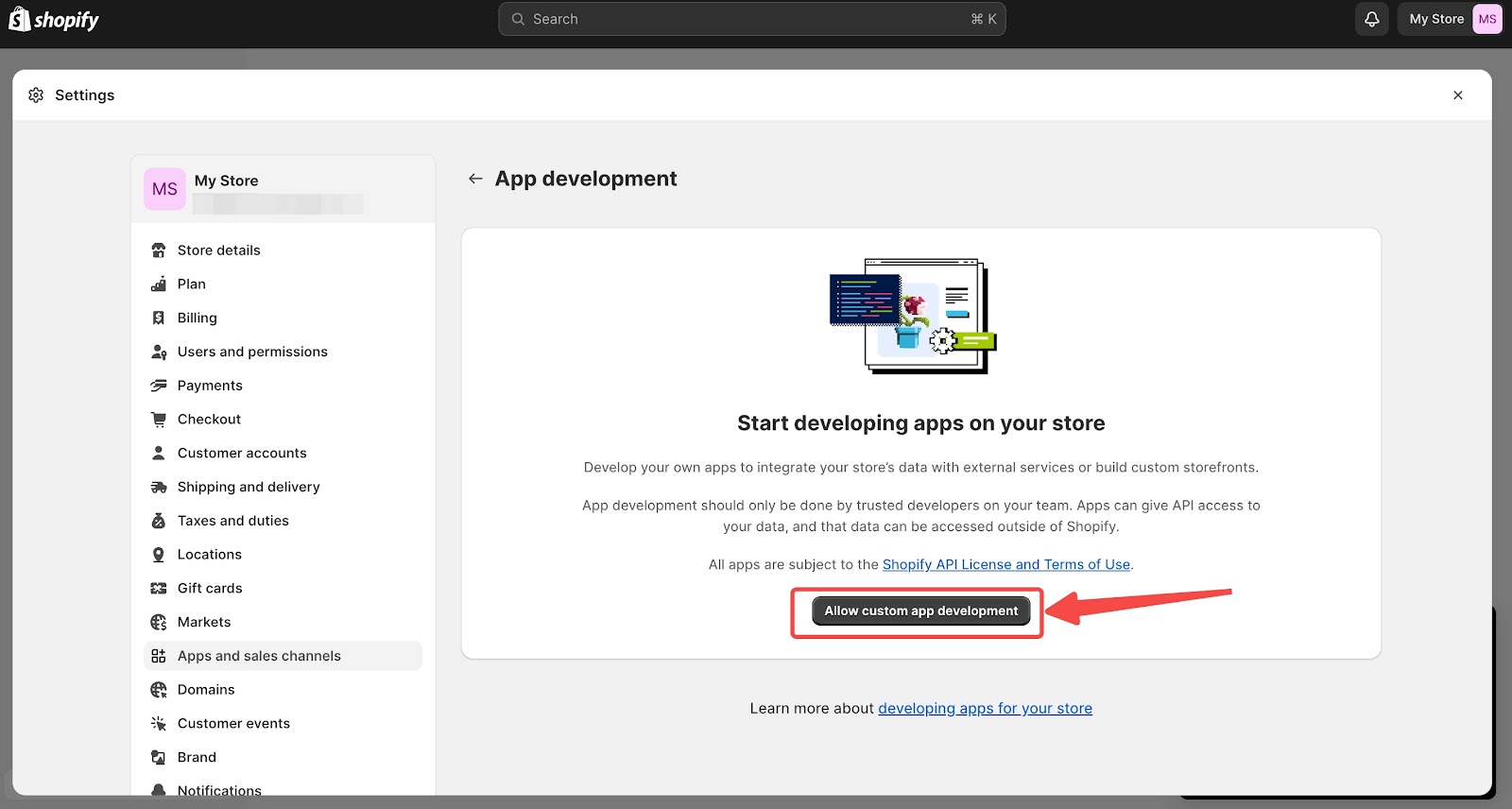The image size is (1512, 809).
Task: Click the Plan chart icon
Action: [x=159, y=284]
